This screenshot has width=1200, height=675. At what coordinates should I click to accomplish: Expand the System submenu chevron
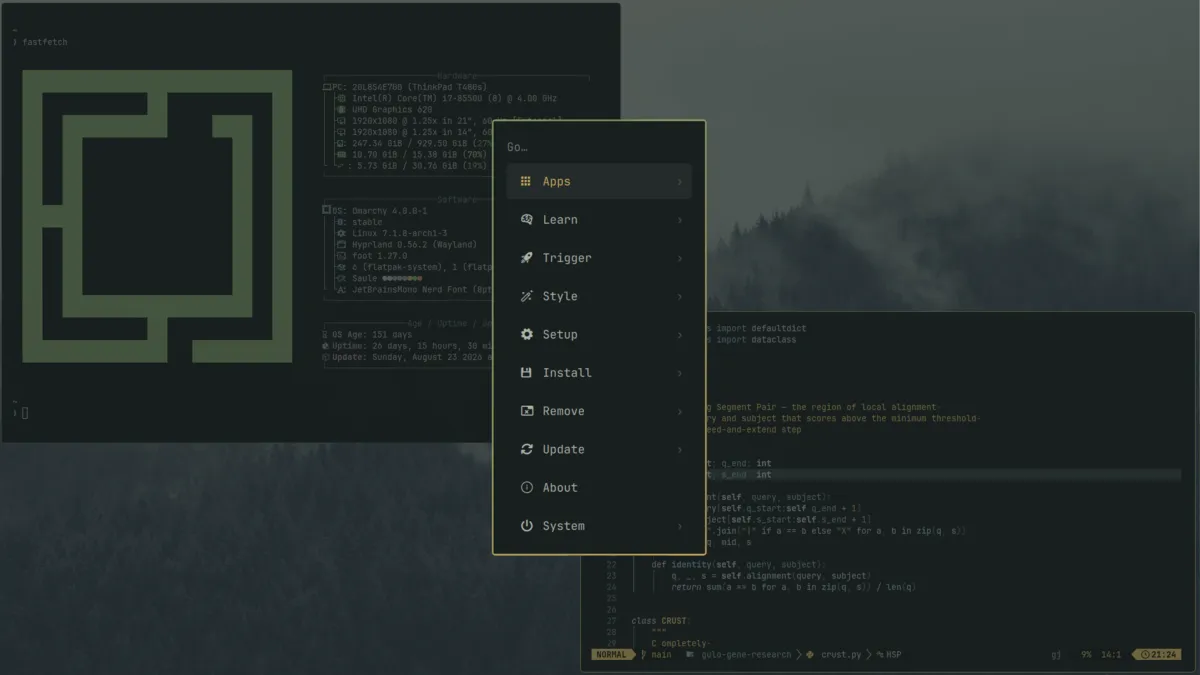[680, 526]
